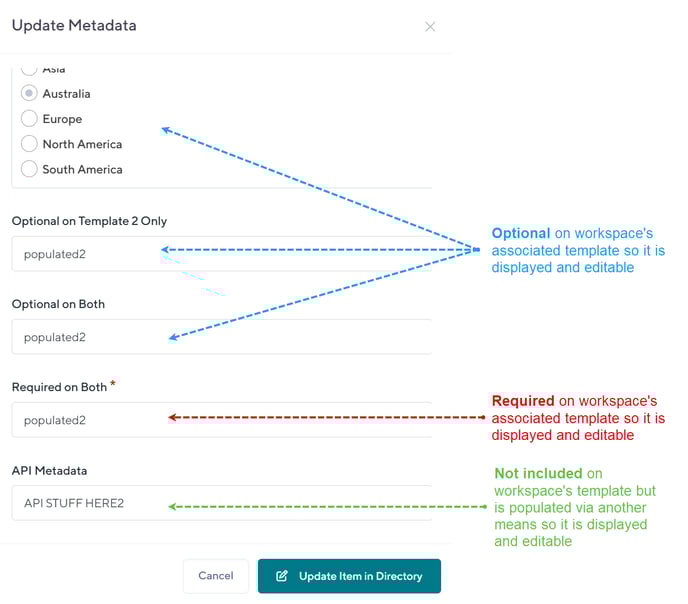Click the red required asterisk
688x604 pixels.
coord(113,384)
